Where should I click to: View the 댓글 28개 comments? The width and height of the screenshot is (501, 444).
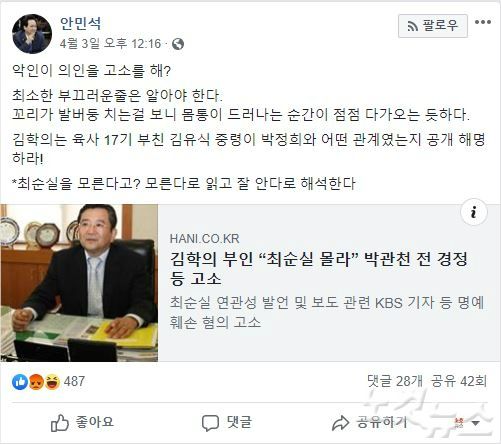(x=395, y=381)
